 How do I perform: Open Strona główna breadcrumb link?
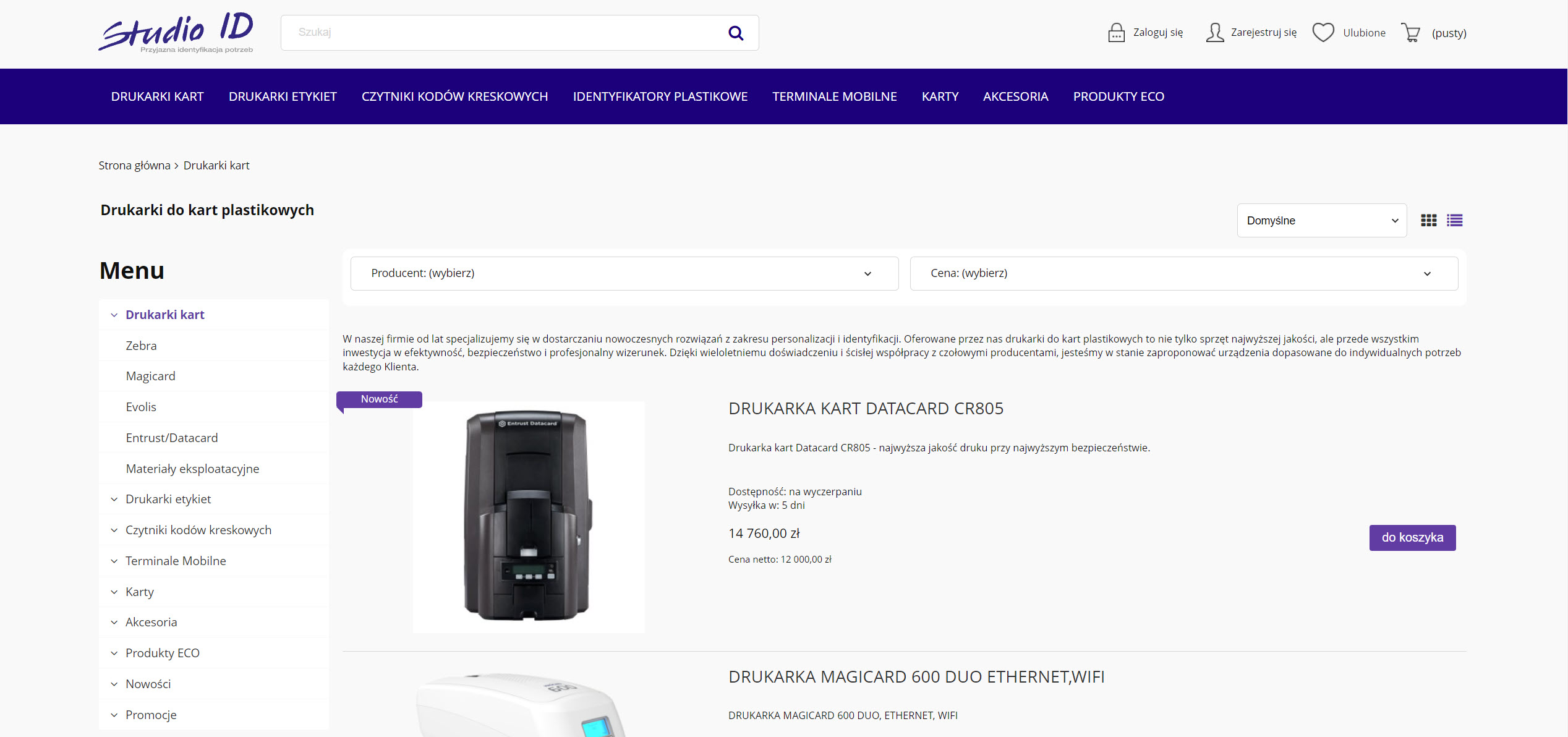coord(134,165)
